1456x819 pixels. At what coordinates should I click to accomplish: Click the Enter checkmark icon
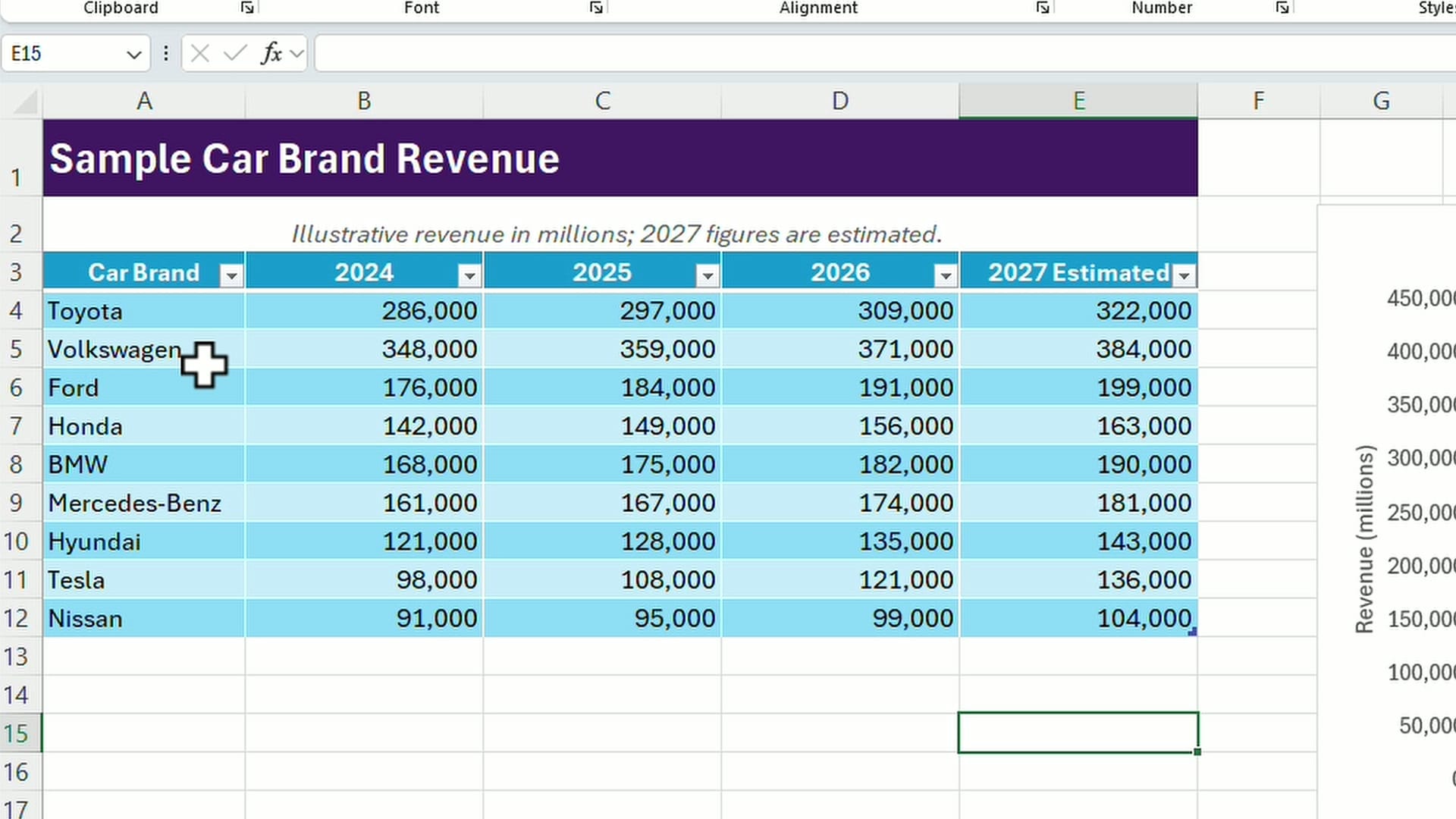pyautogui.click(x=236, y=53)
